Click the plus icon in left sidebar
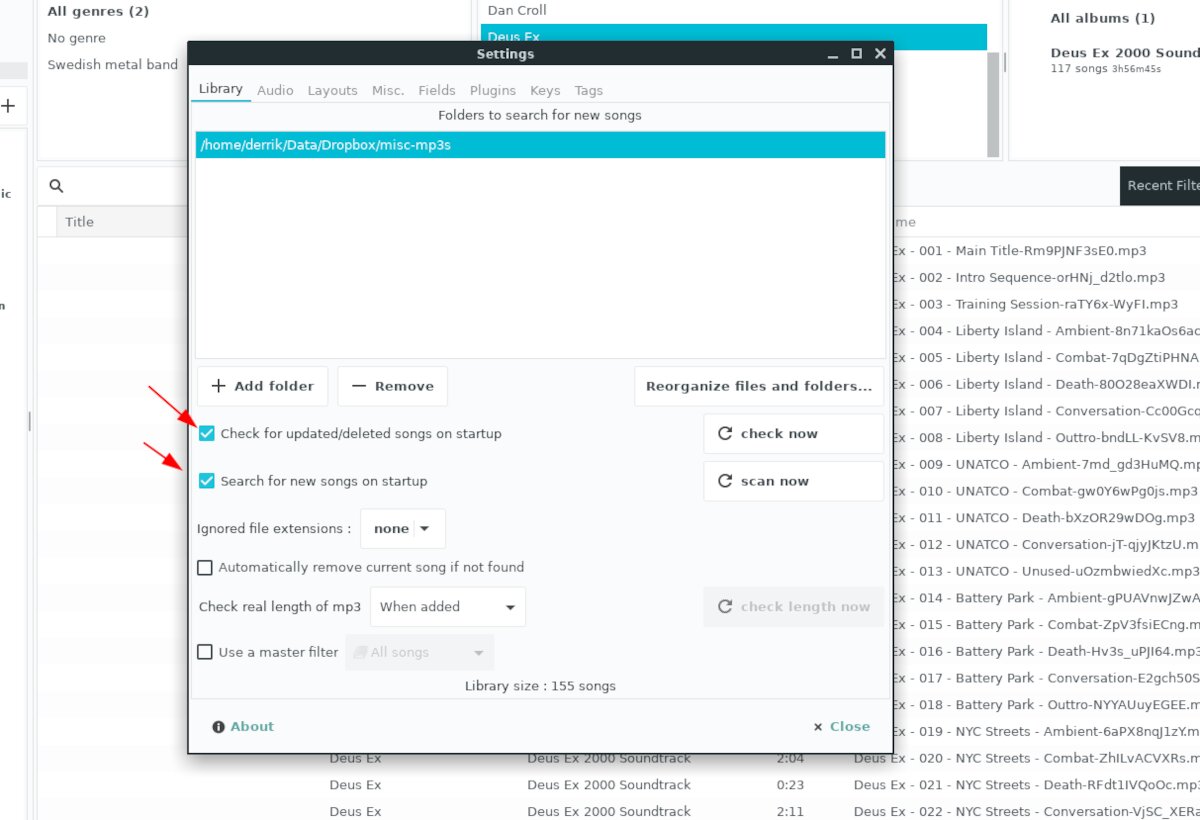The height and width of the screenshot is (820, 1200). 8,105
